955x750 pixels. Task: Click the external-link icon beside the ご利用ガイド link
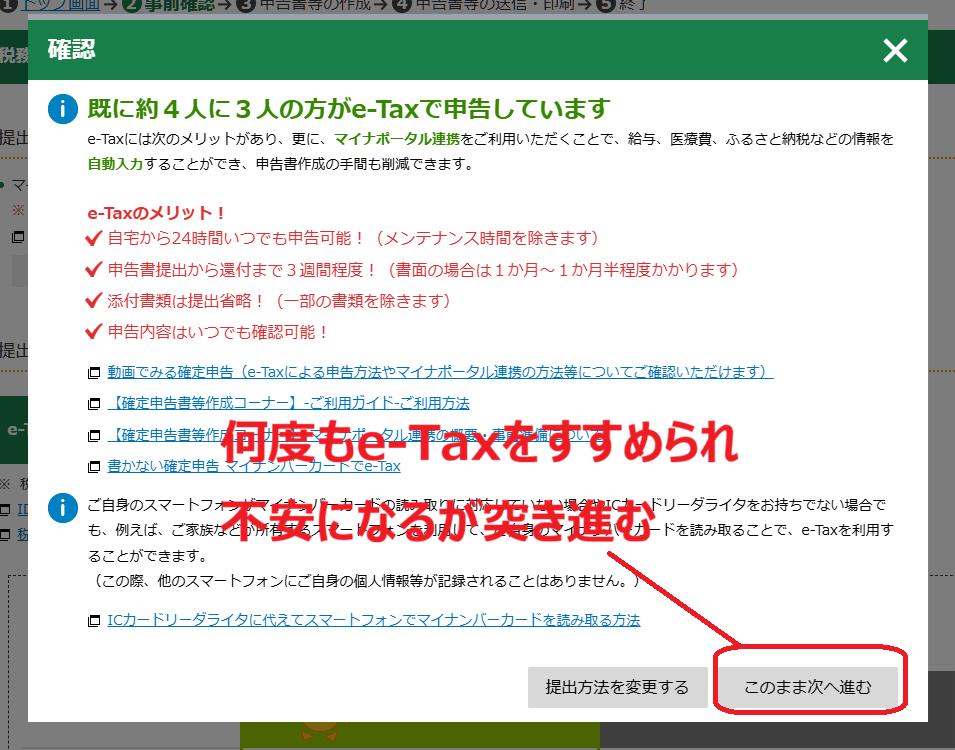94,404
